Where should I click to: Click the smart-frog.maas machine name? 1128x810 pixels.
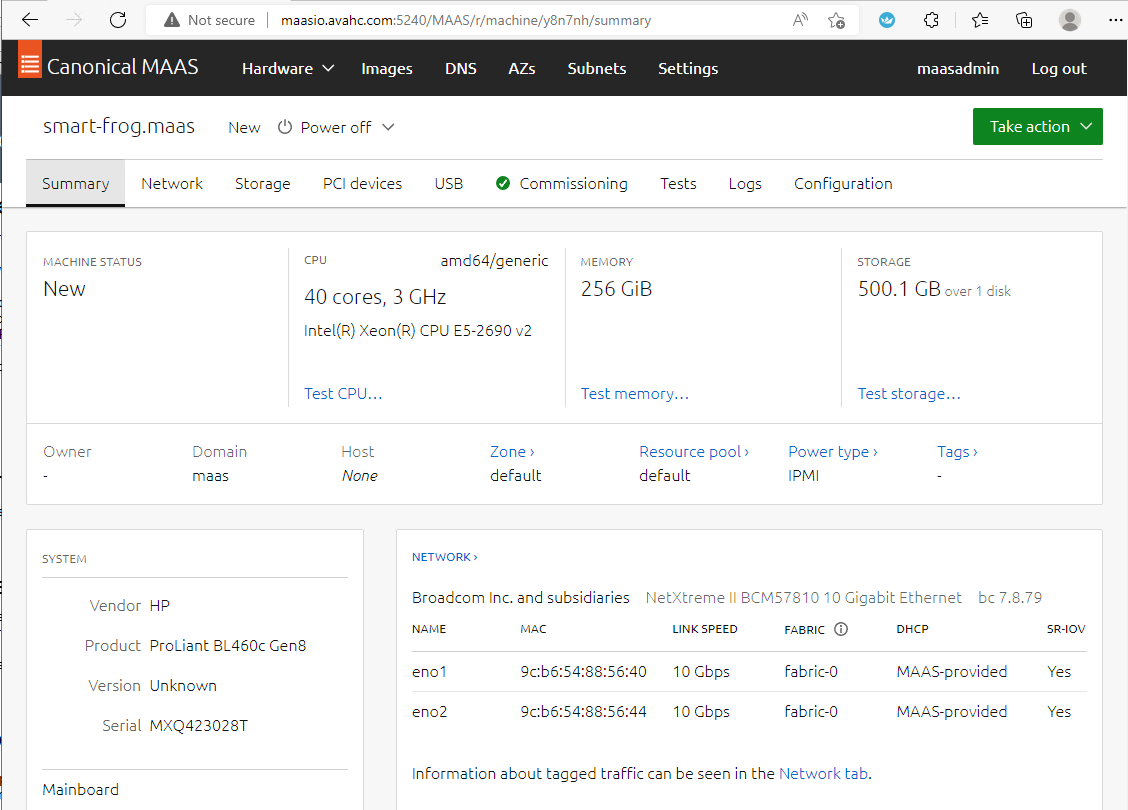coord(119,126)
